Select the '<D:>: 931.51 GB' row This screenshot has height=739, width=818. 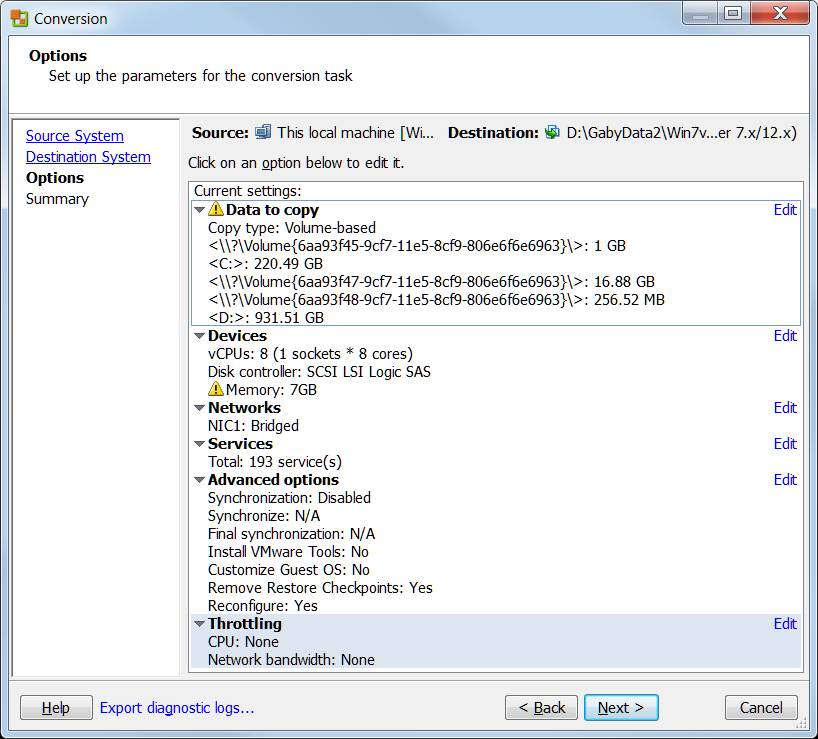(266, 318)
